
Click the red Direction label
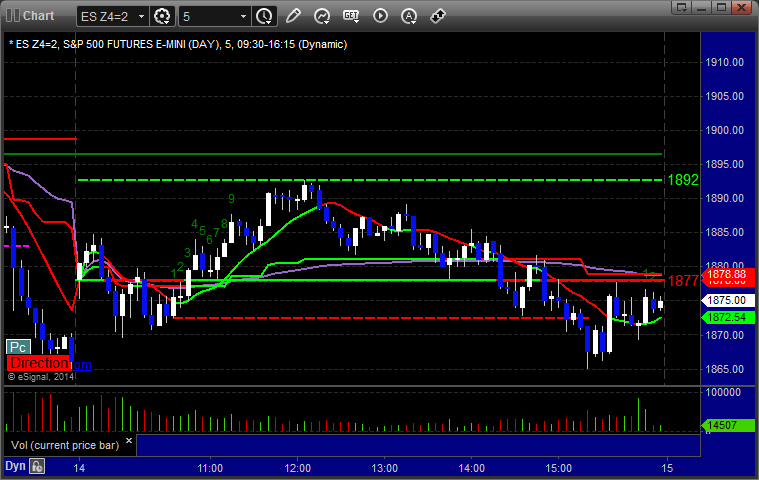[39, 363]
